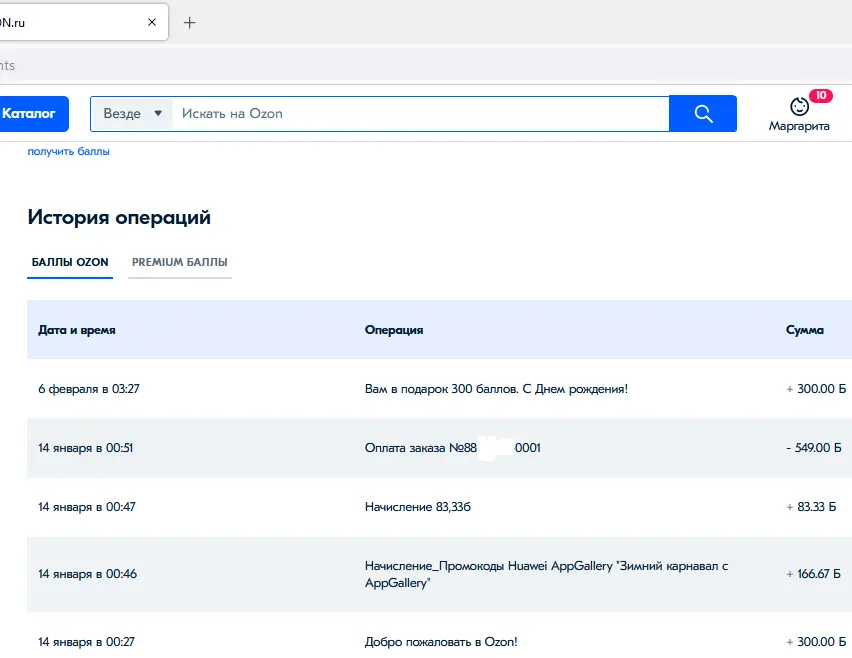Viewport: 852px width, 658px height.
Task: Open a new browser tab
Action: pos(189,23)
